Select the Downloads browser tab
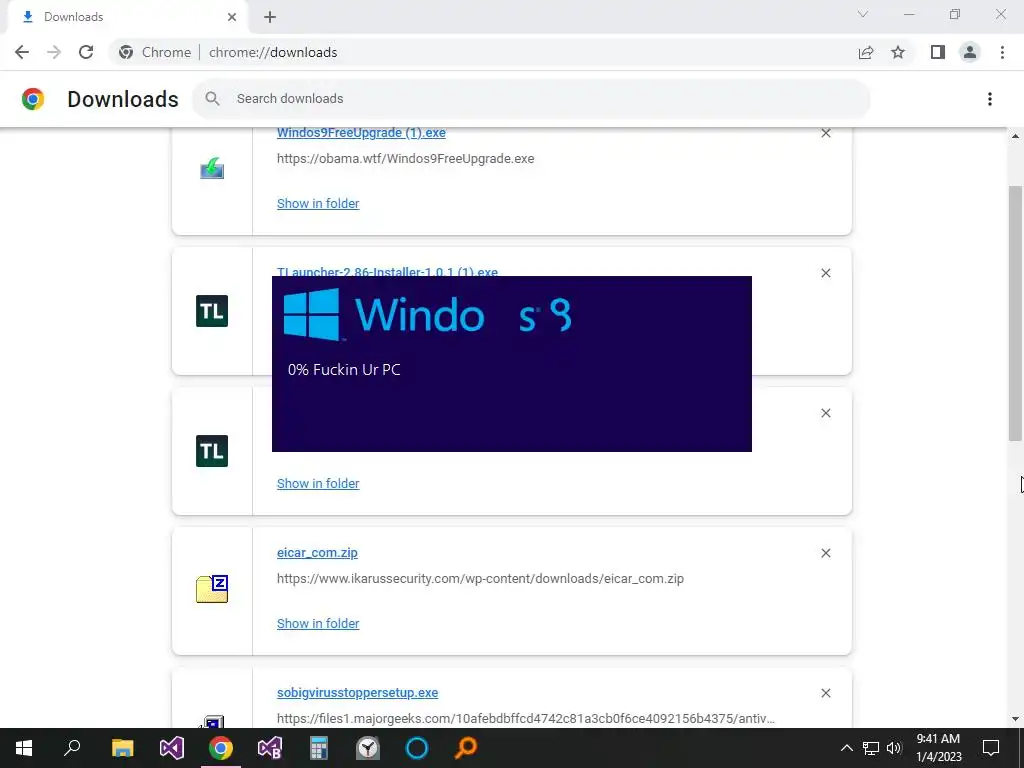This screenshot has width=1024, height=768. 128,18
